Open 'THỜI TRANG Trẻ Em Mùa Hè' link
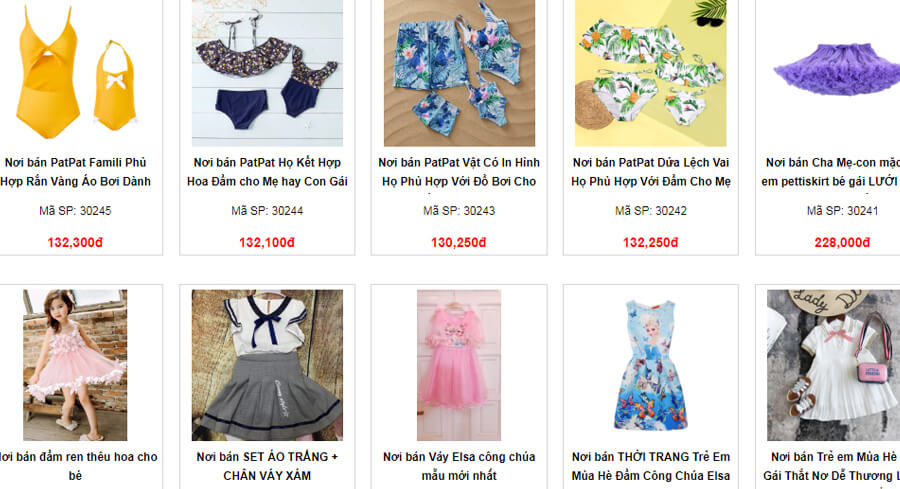Viewport: 900px width, 489px height. pyautogui.click(x=651, y=466)
